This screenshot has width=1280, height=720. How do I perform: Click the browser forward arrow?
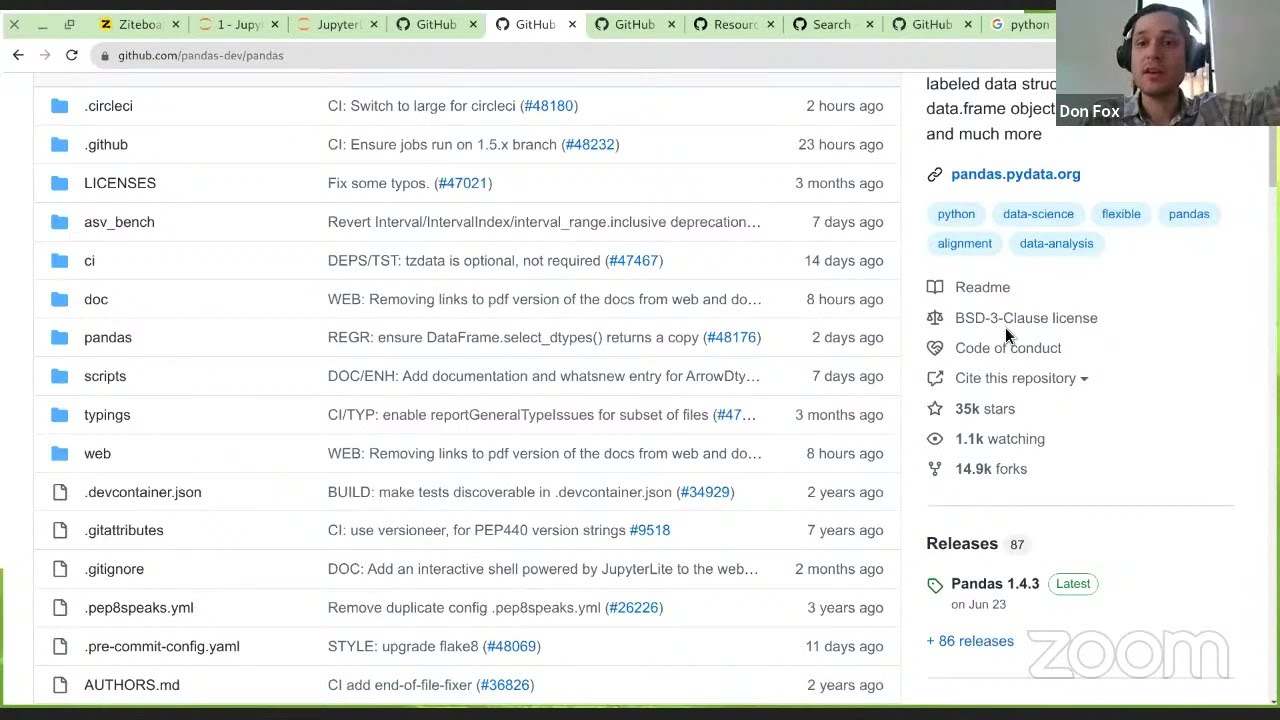coord(44,55)
